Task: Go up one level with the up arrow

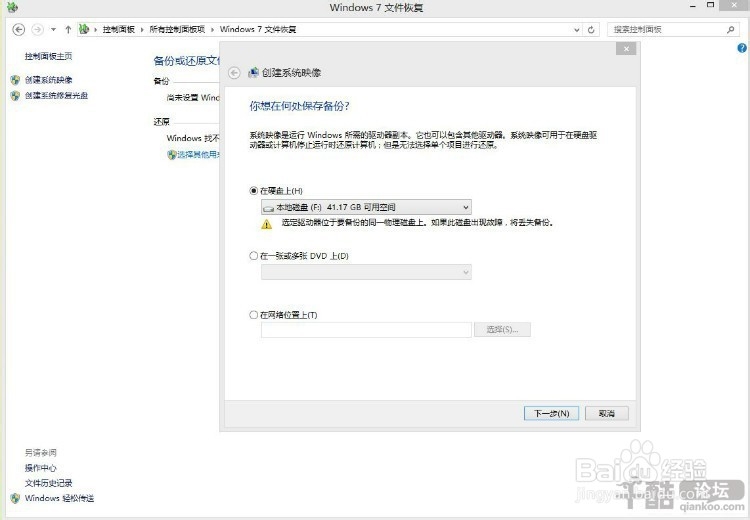Action: [x=68, y=30]
